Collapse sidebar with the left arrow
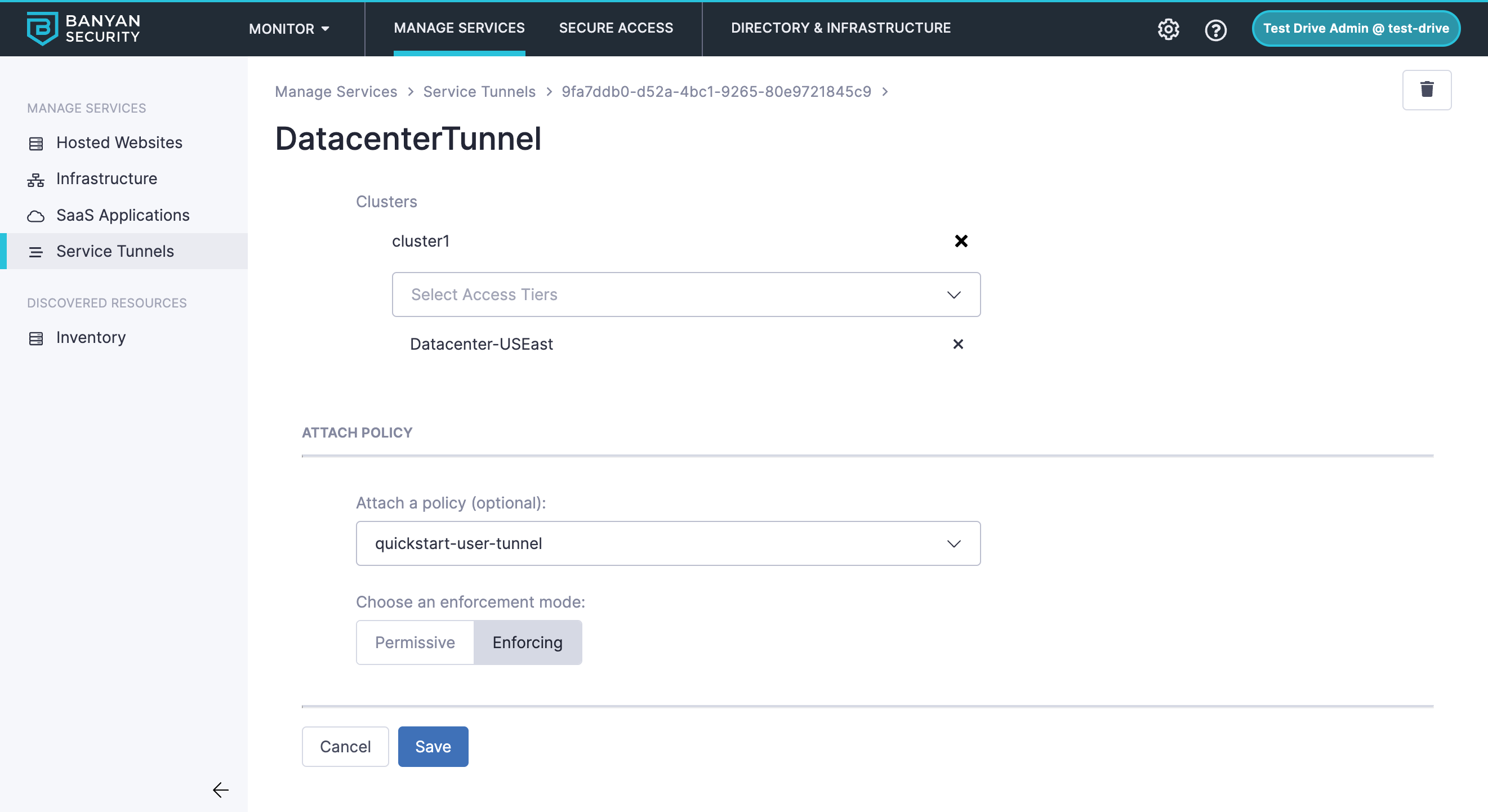The image size is (1488, 812). (x=221, y=789)
